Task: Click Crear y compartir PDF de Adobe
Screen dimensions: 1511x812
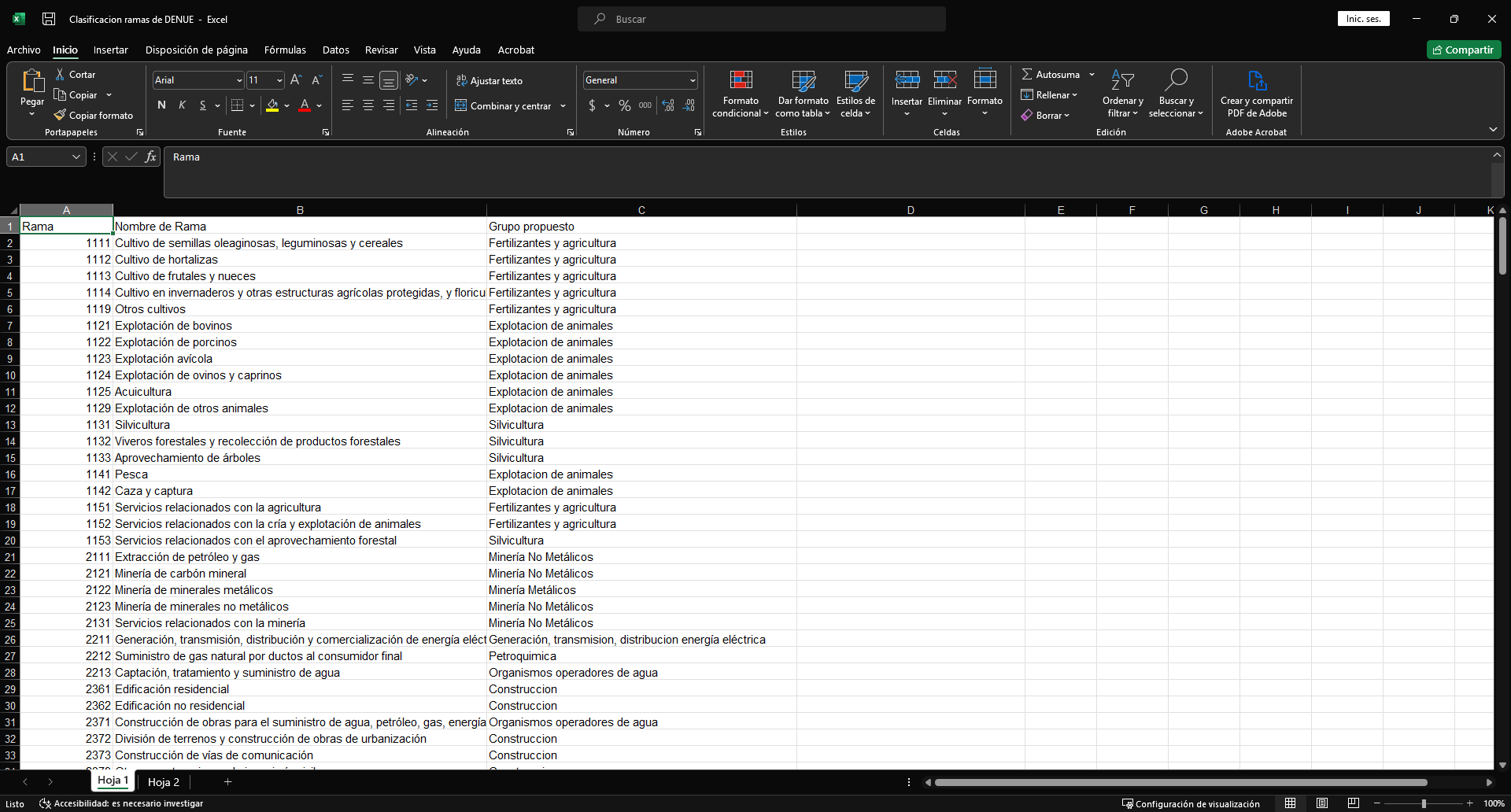Action: (1256, 80)
